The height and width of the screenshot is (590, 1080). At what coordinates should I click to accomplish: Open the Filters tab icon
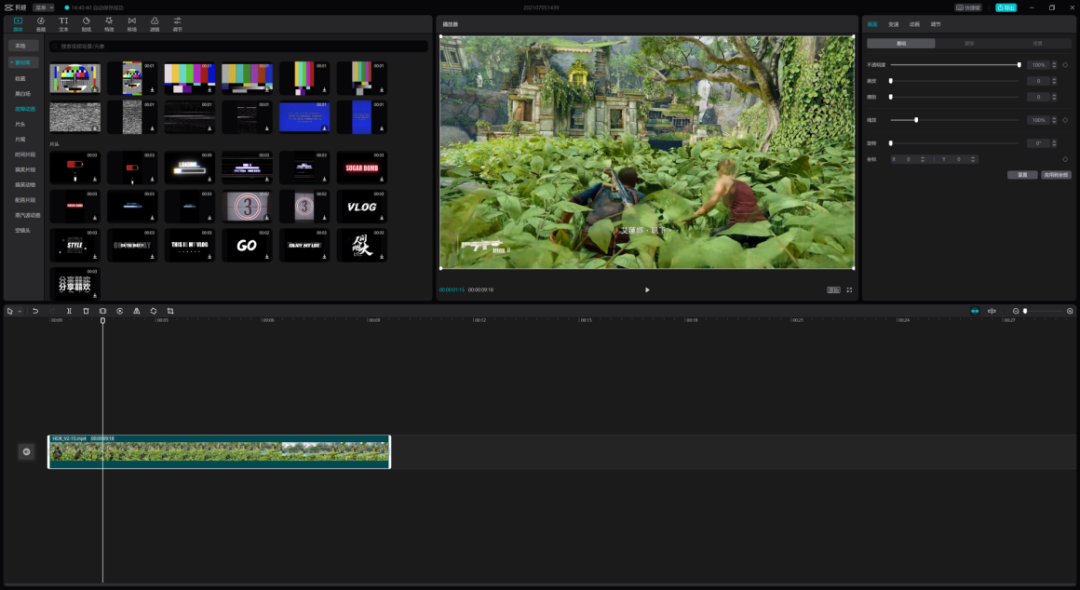154,24
